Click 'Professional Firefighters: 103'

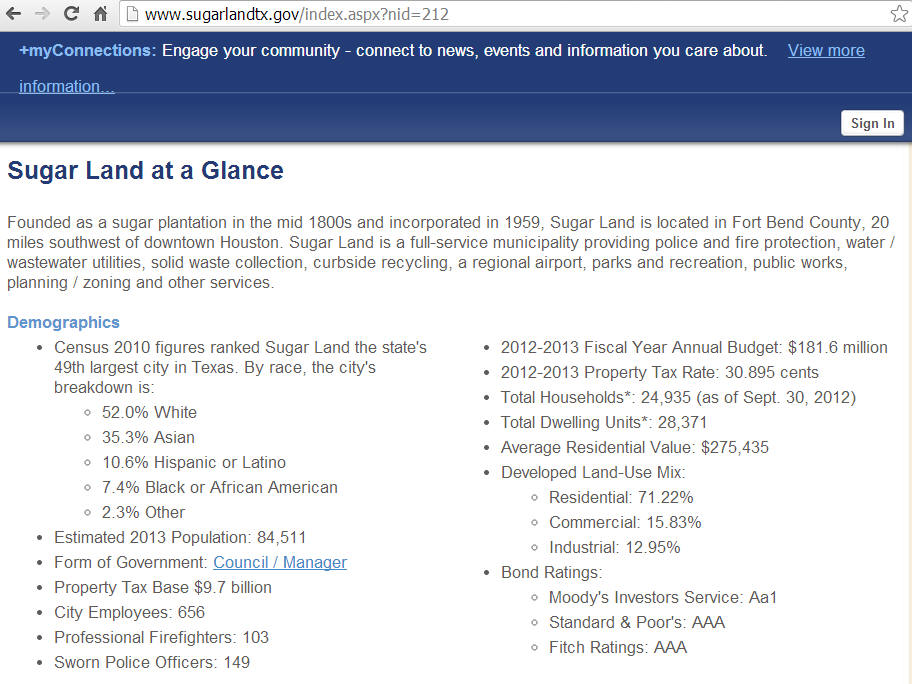pos(161,637)
